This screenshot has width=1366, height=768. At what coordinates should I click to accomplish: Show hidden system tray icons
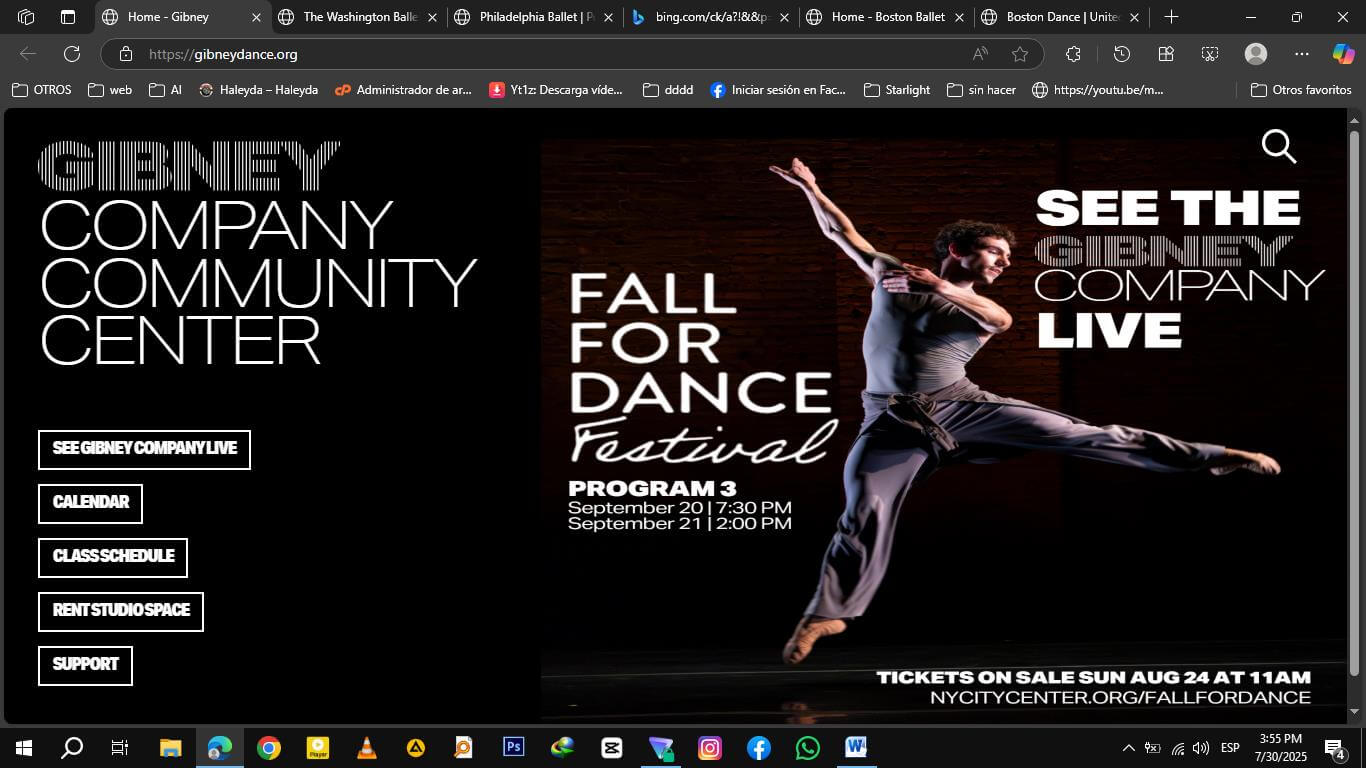pyautogui.click(x=1128, y=748)
